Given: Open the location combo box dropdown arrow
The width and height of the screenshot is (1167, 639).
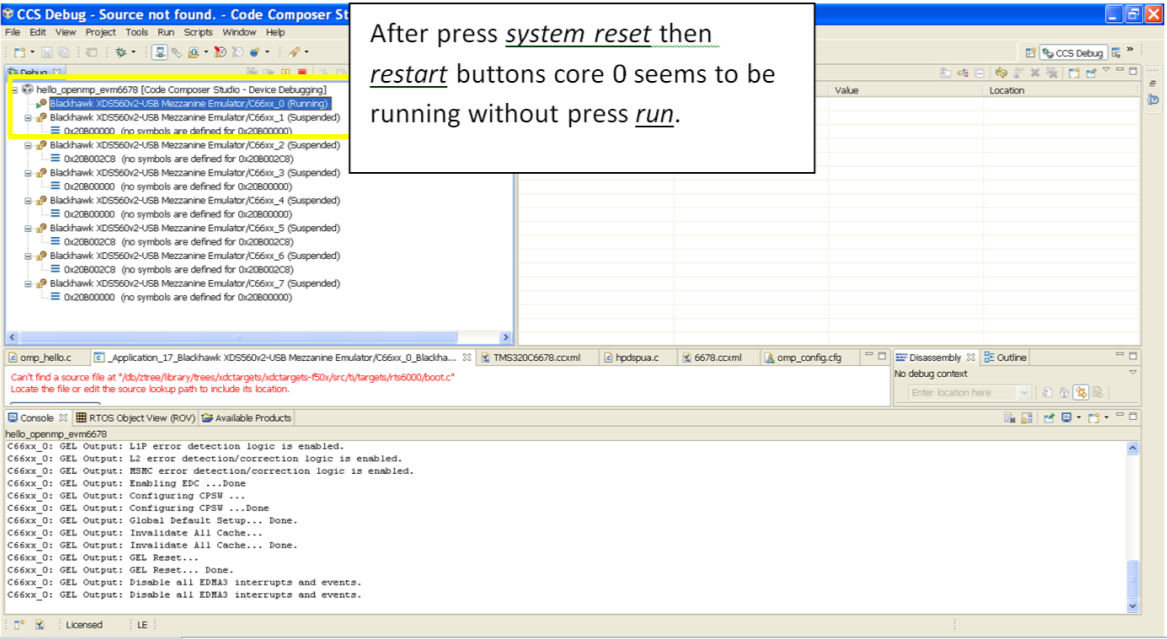Looking at the screenshot, I should (1024, 392).
